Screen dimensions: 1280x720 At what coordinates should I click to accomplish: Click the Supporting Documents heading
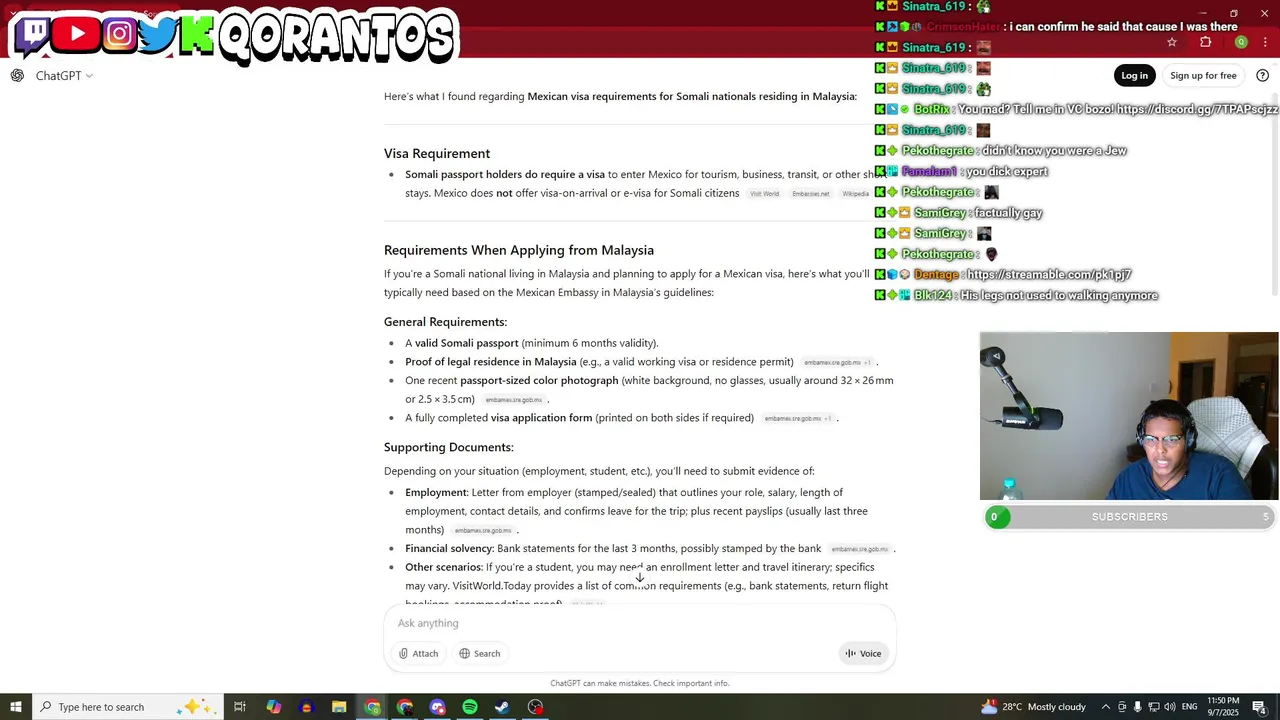pos(449,447)
